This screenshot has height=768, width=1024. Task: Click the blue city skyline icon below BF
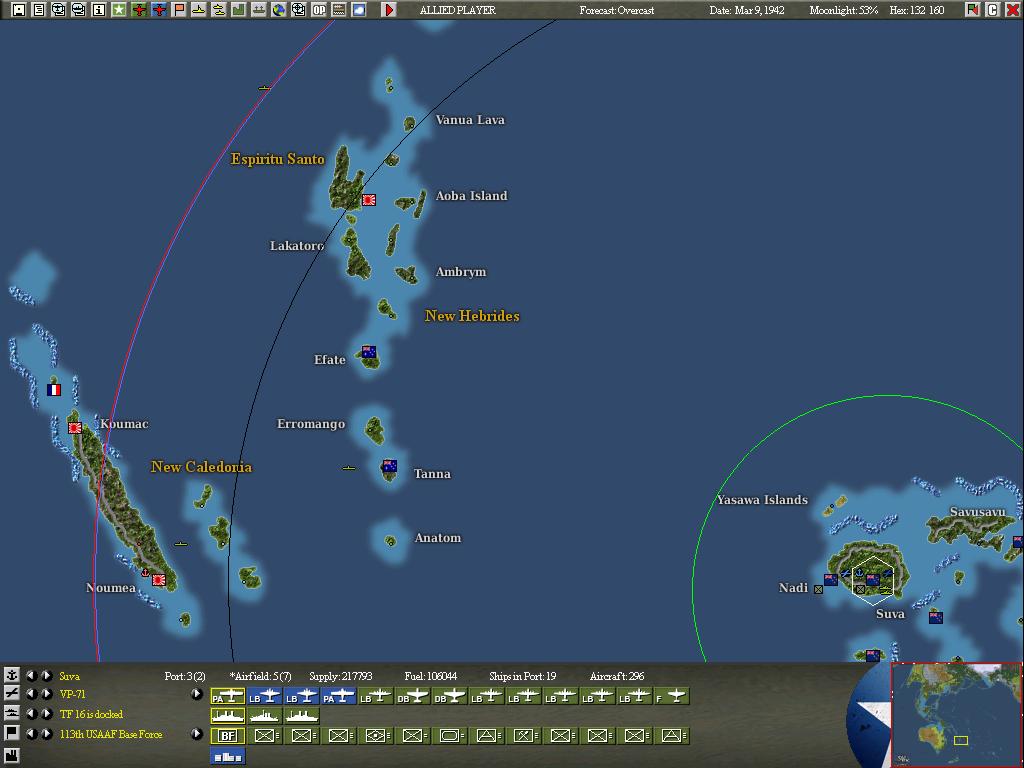click(227, 757)
